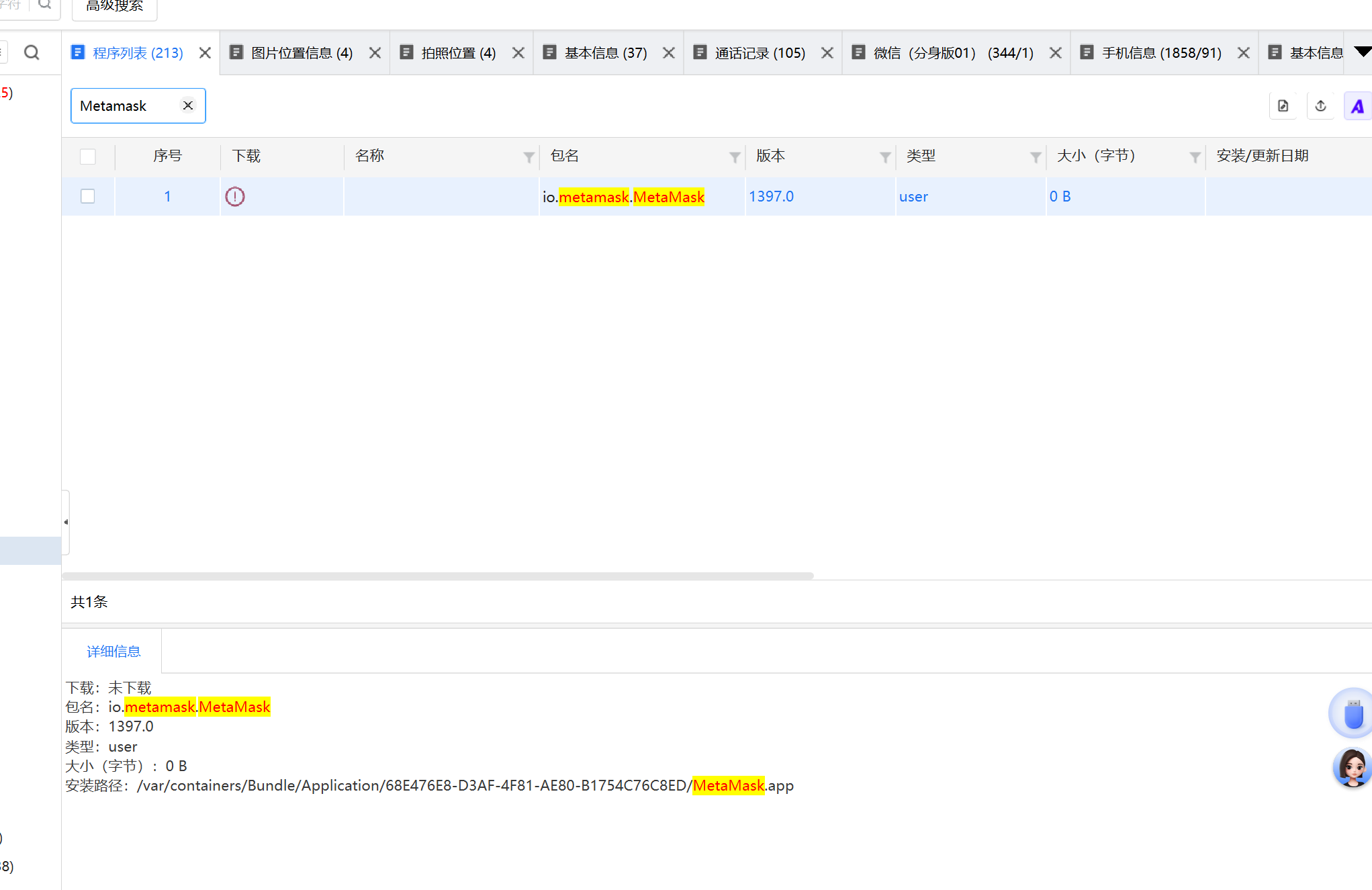Open the 类型 column filter
This screenshot has height=890, width=1372.
[1036, 157]
